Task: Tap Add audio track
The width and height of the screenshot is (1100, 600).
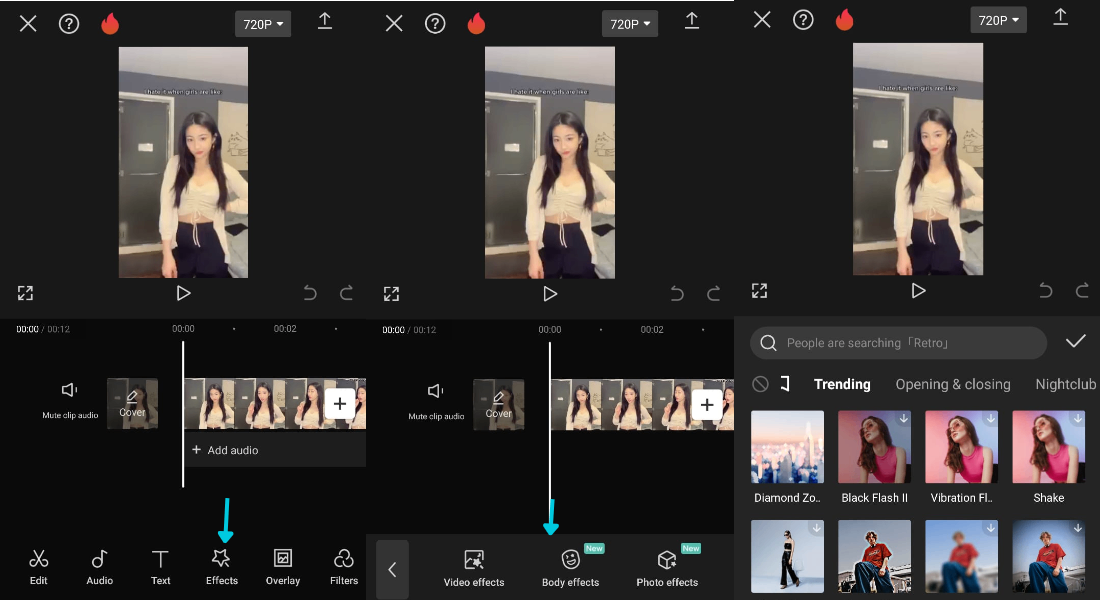Action: (274, 450)
